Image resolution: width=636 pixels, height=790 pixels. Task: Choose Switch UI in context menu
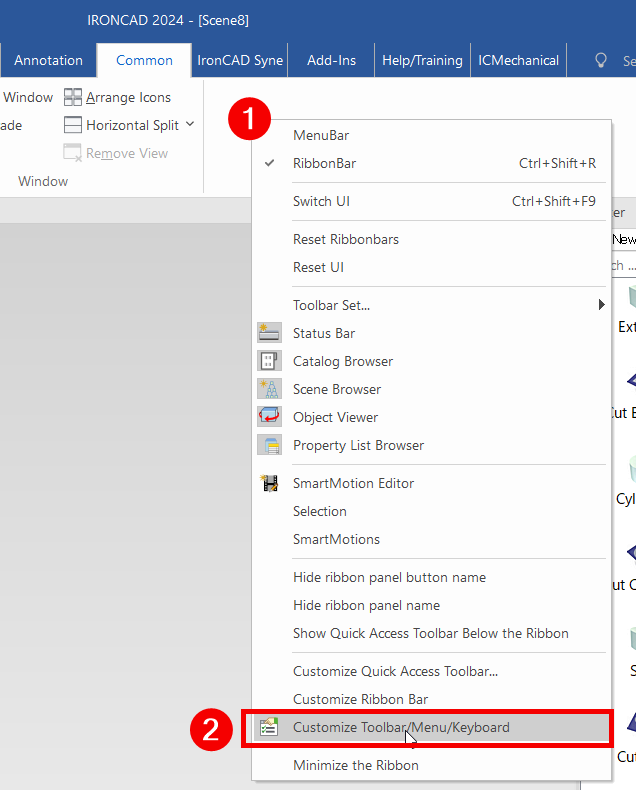coord(321,201)
